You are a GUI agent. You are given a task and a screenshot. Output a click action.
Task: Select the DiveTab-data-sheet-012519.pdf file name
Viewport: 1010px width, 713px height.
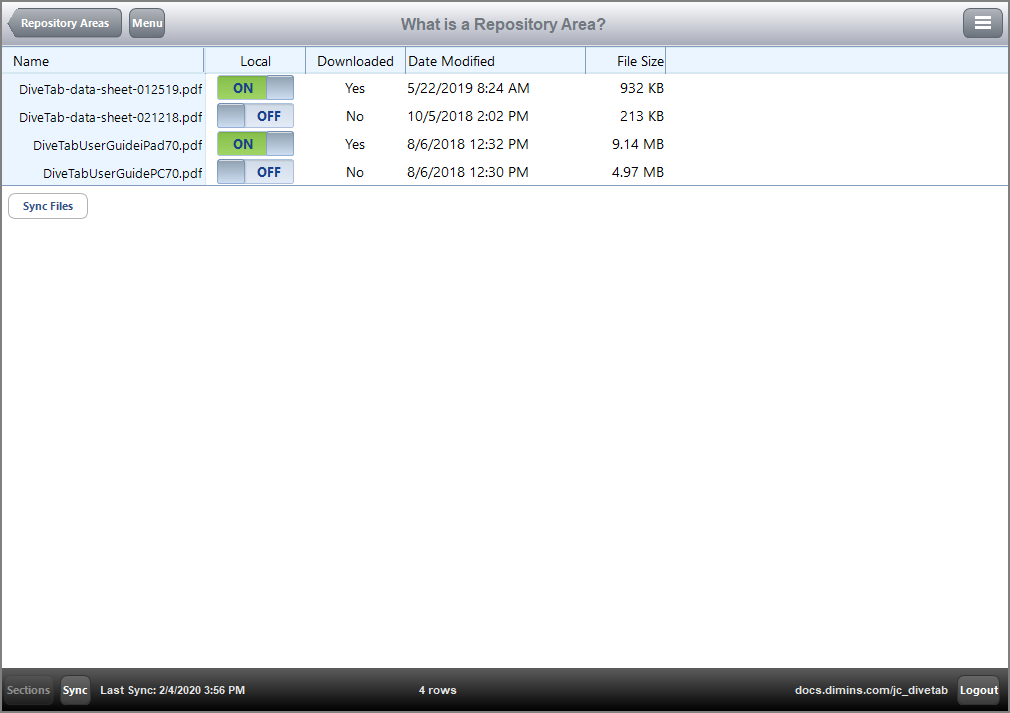[x=110, y=88]
